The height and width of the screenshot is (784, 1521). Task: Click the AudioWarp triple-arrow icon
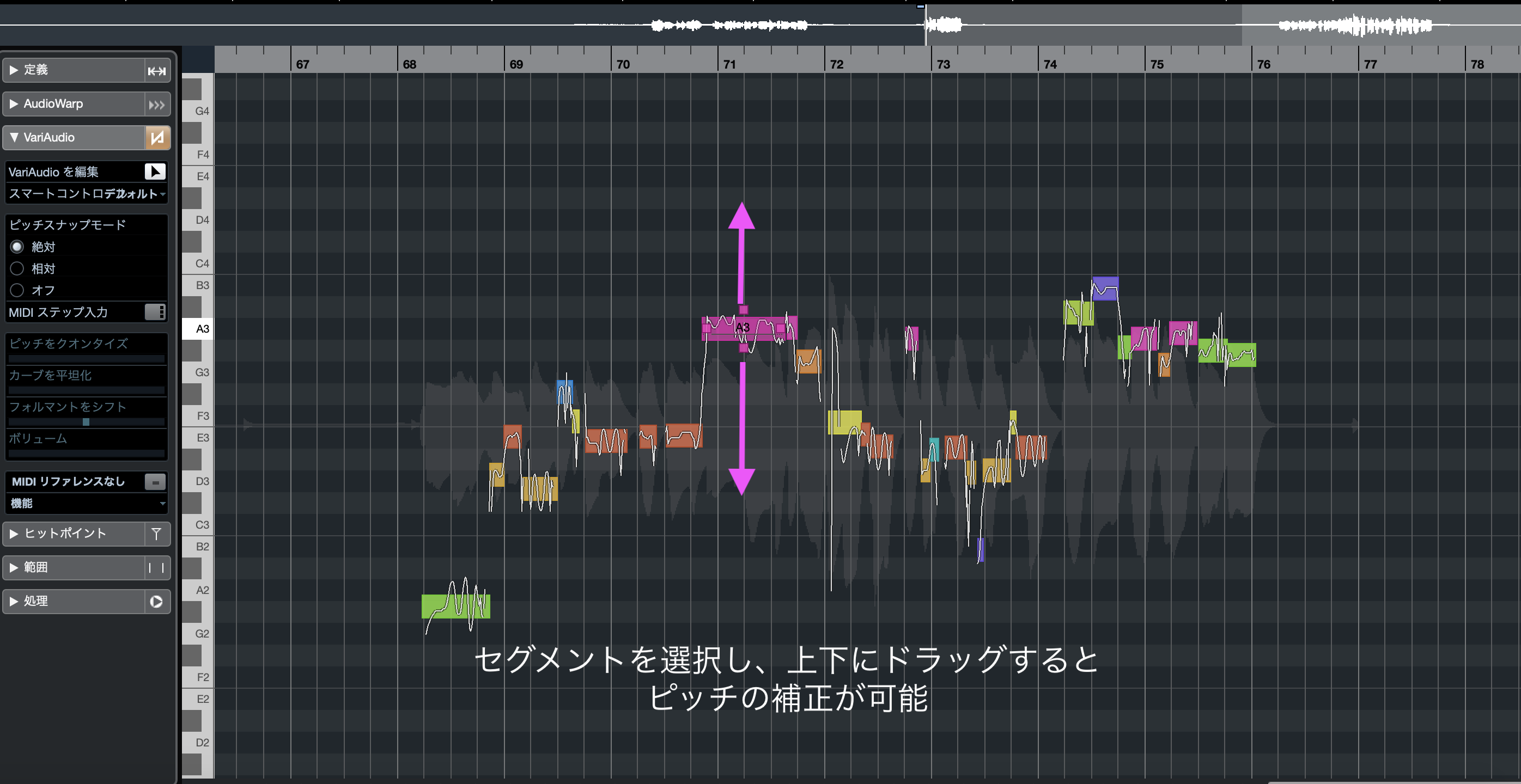pos(156,105)
